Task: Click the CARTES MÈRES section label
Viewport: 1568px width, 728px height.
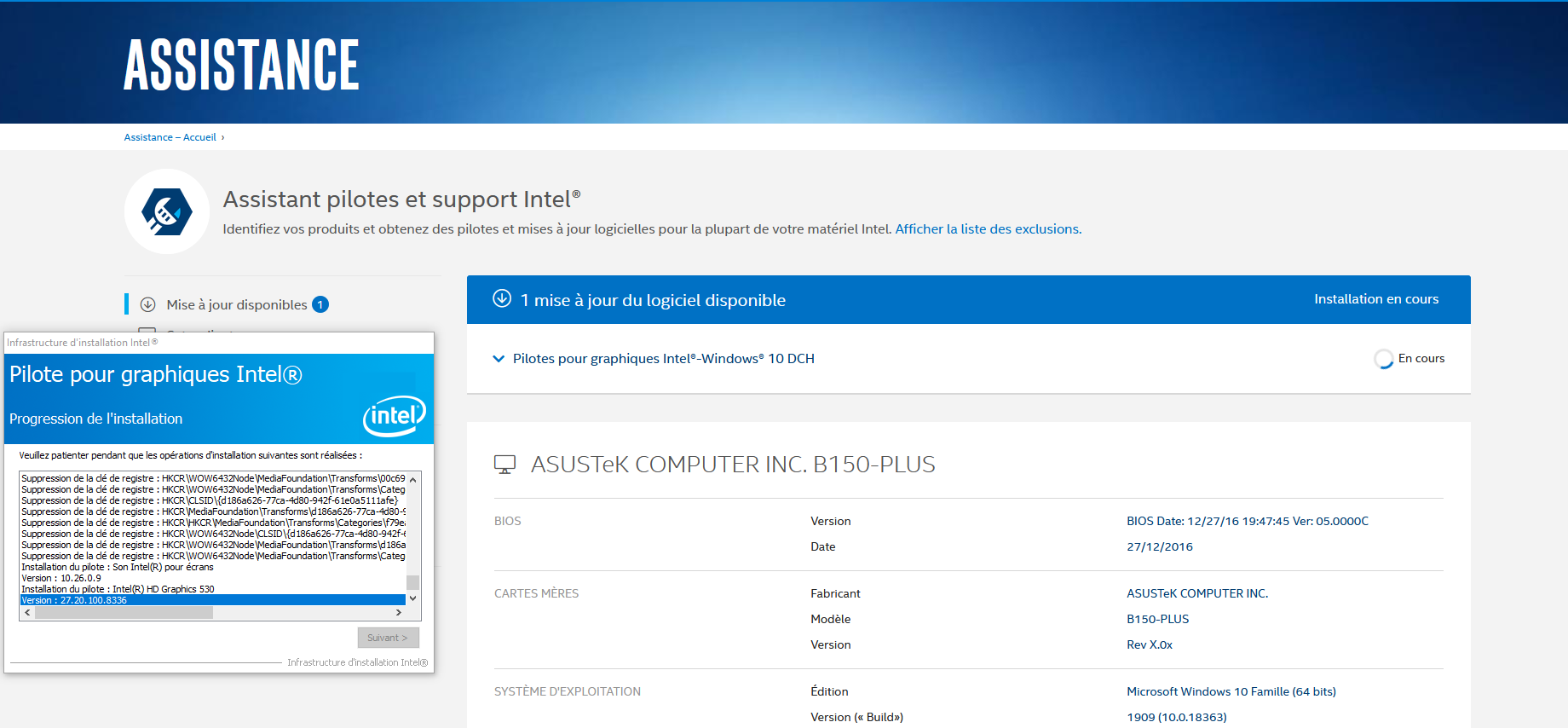Action: click(536, 593)
